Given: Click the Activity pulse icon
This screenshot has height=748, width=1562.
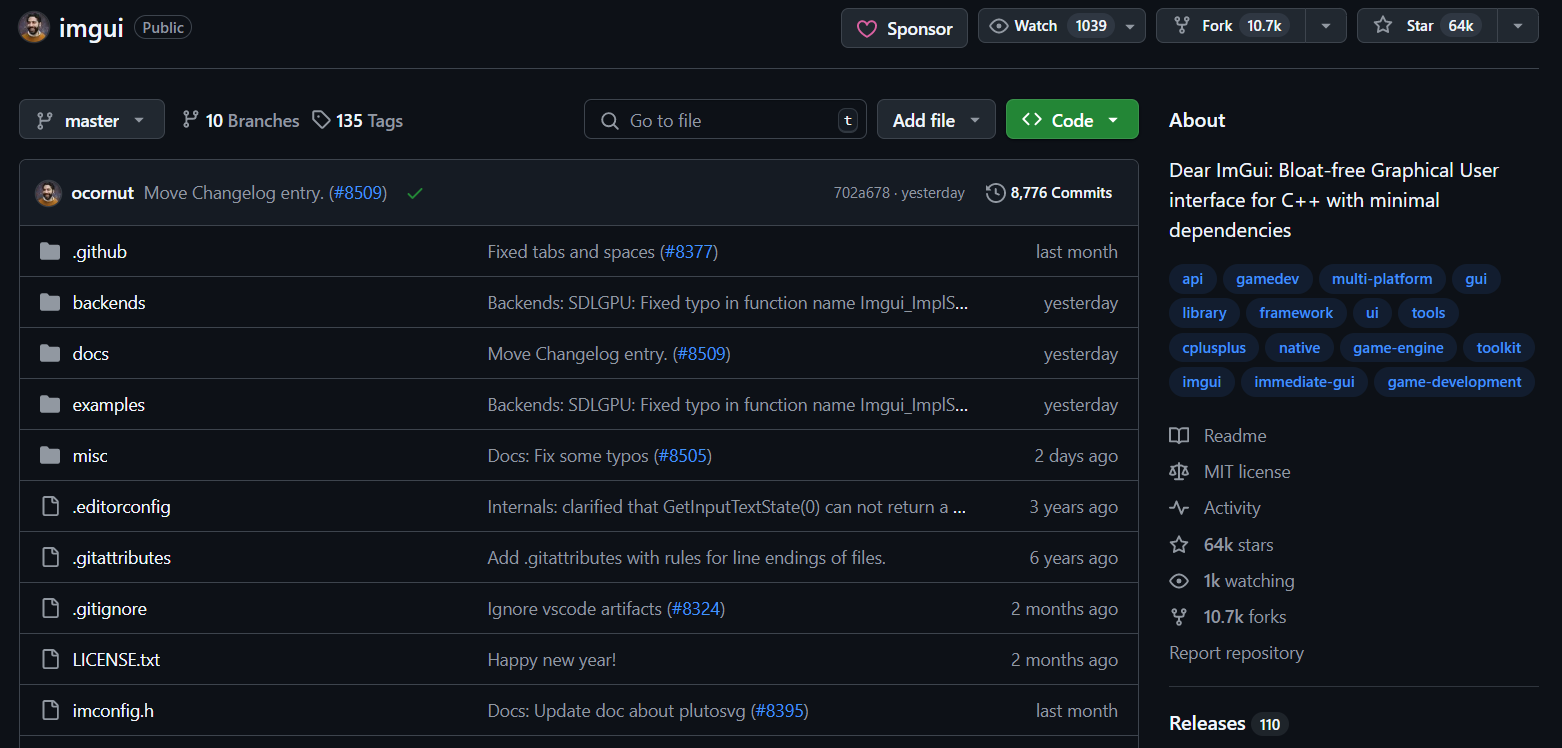Looking at the screenshot, I should [1179, 508].
